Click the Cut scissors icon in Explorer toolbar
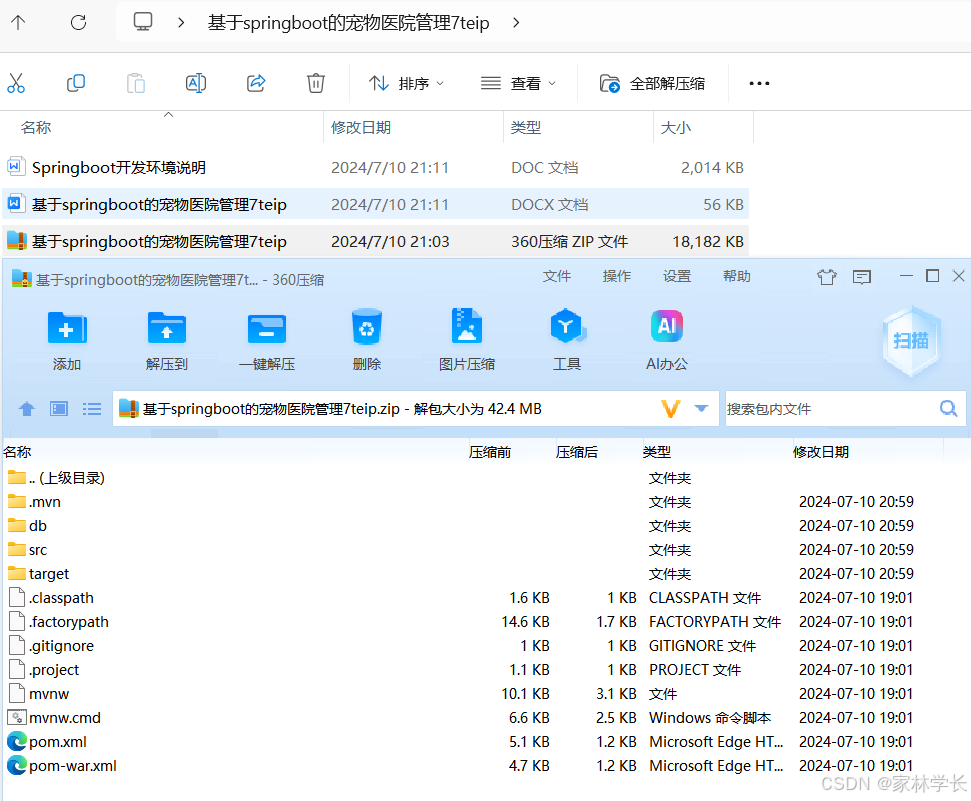Image resolution: width=971 pixels, height=801 pixels. tap(16, 83)
